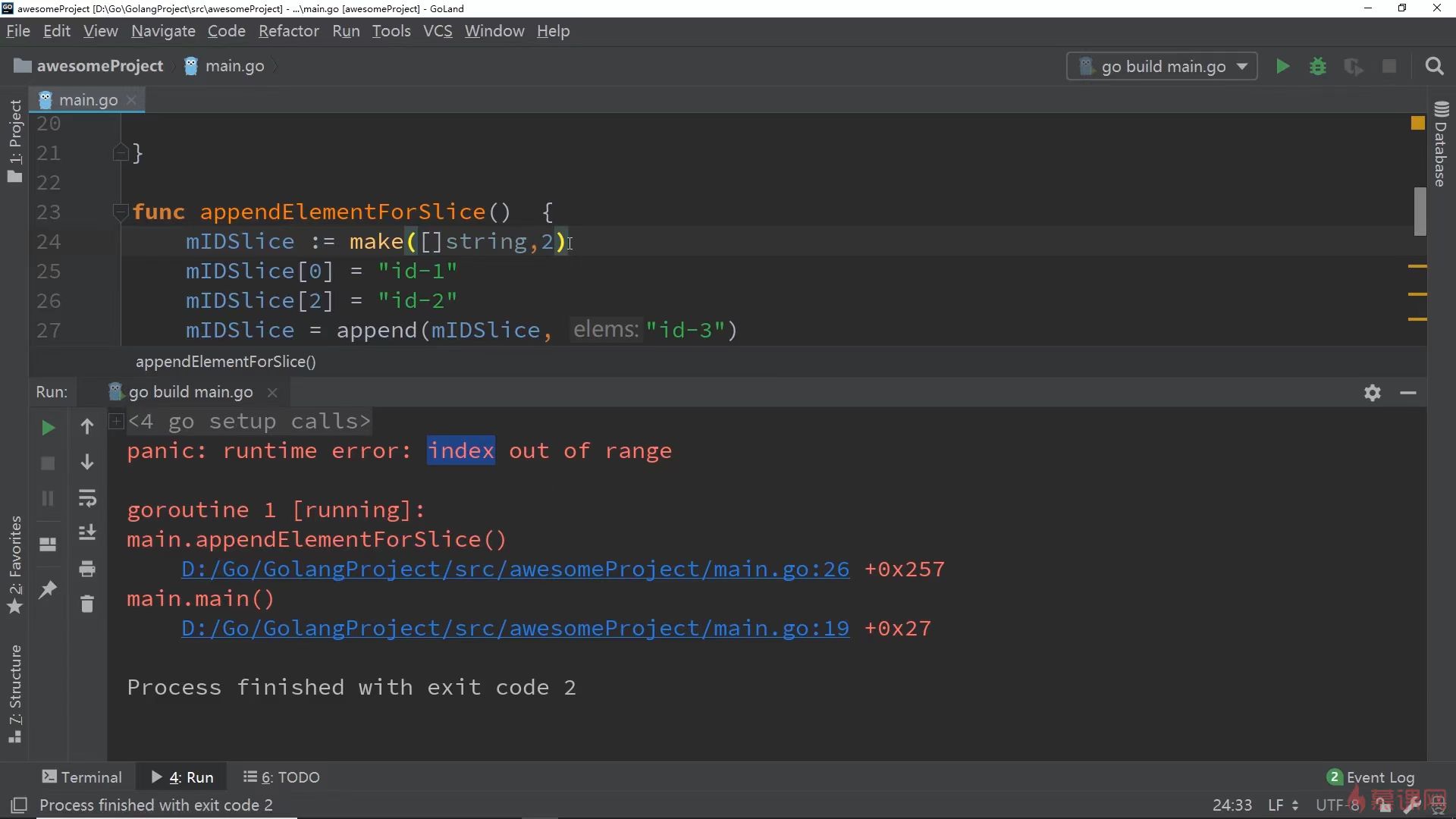
Task: Click the Run panel settings gear
Action: tap(1372, 393)
